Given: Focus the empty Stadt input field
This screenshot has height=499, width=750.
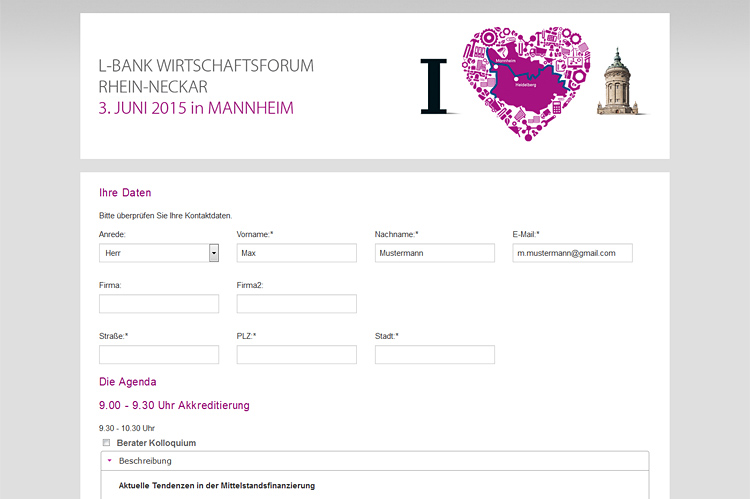Looking at the screenshot, I should [x=435, y=355].
